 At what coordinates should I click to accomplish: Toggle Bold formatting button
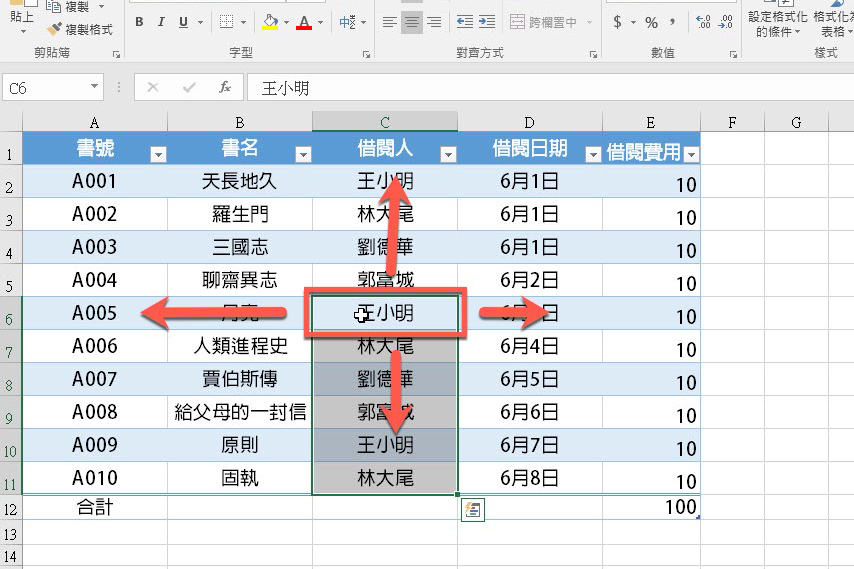[139, 22]
